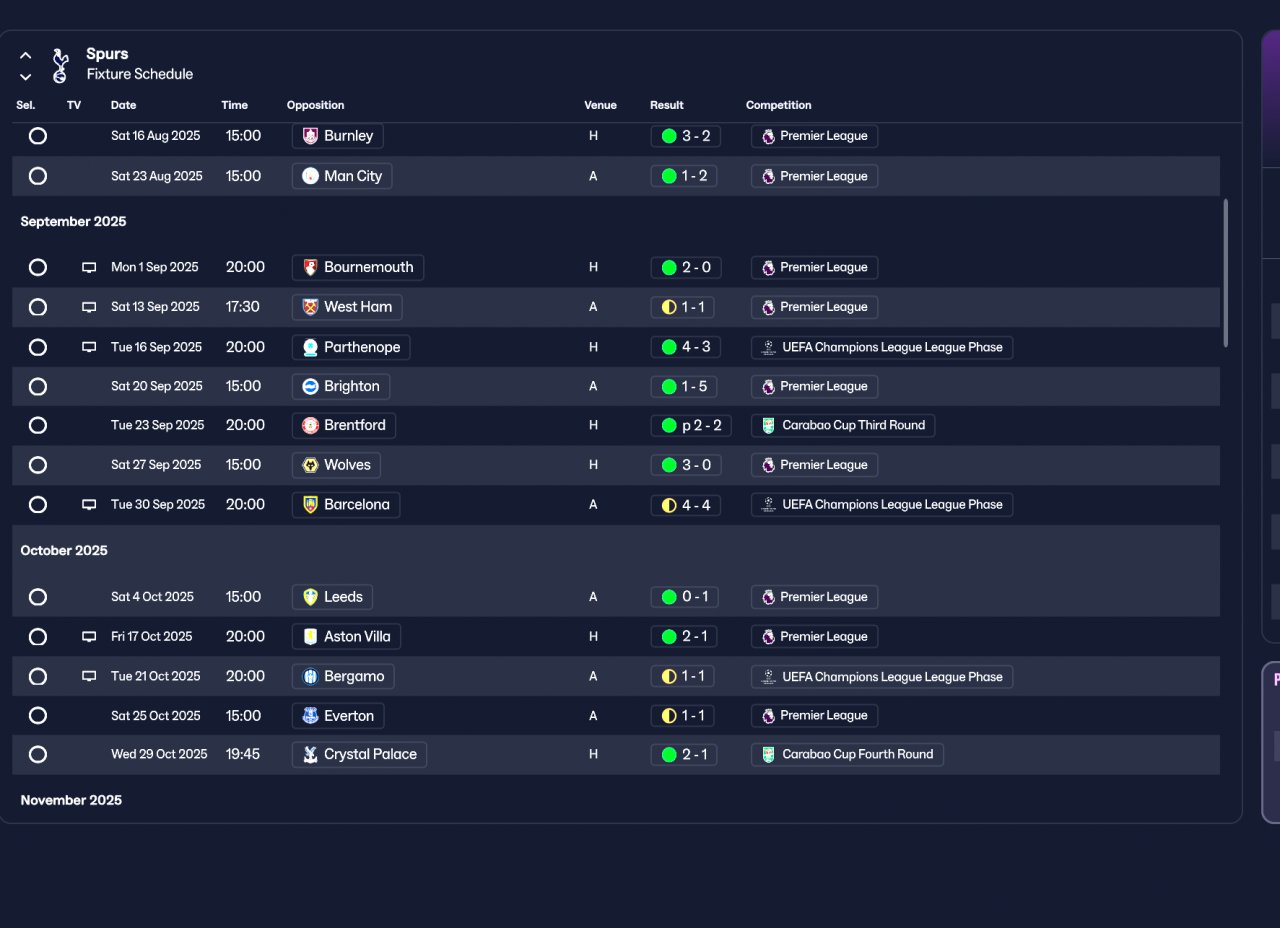Click the green win indicator in the Wolves row
1280x928 pixels.
click(x=669, y=465)
